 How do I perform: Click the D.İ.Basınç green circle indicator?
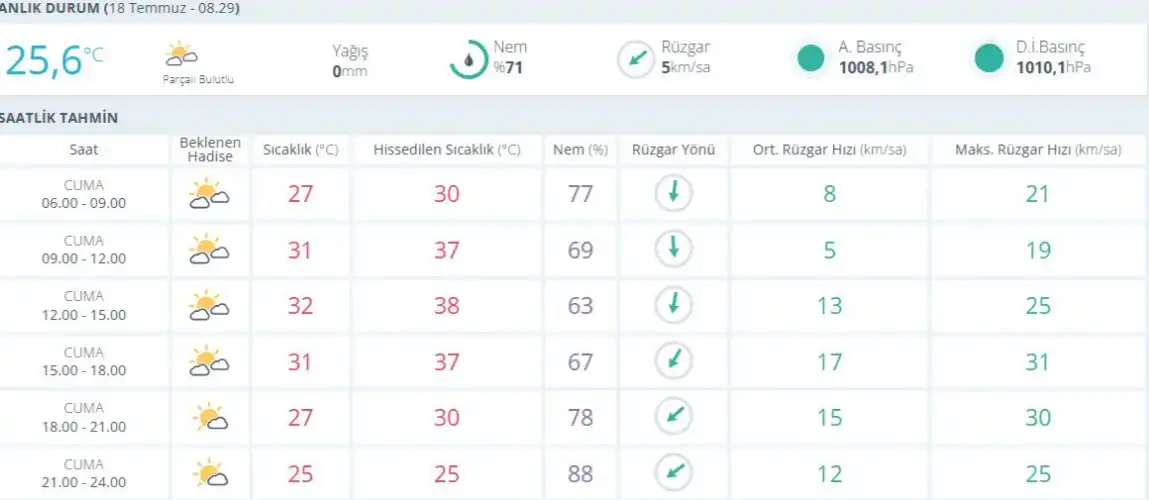point(988,59)
